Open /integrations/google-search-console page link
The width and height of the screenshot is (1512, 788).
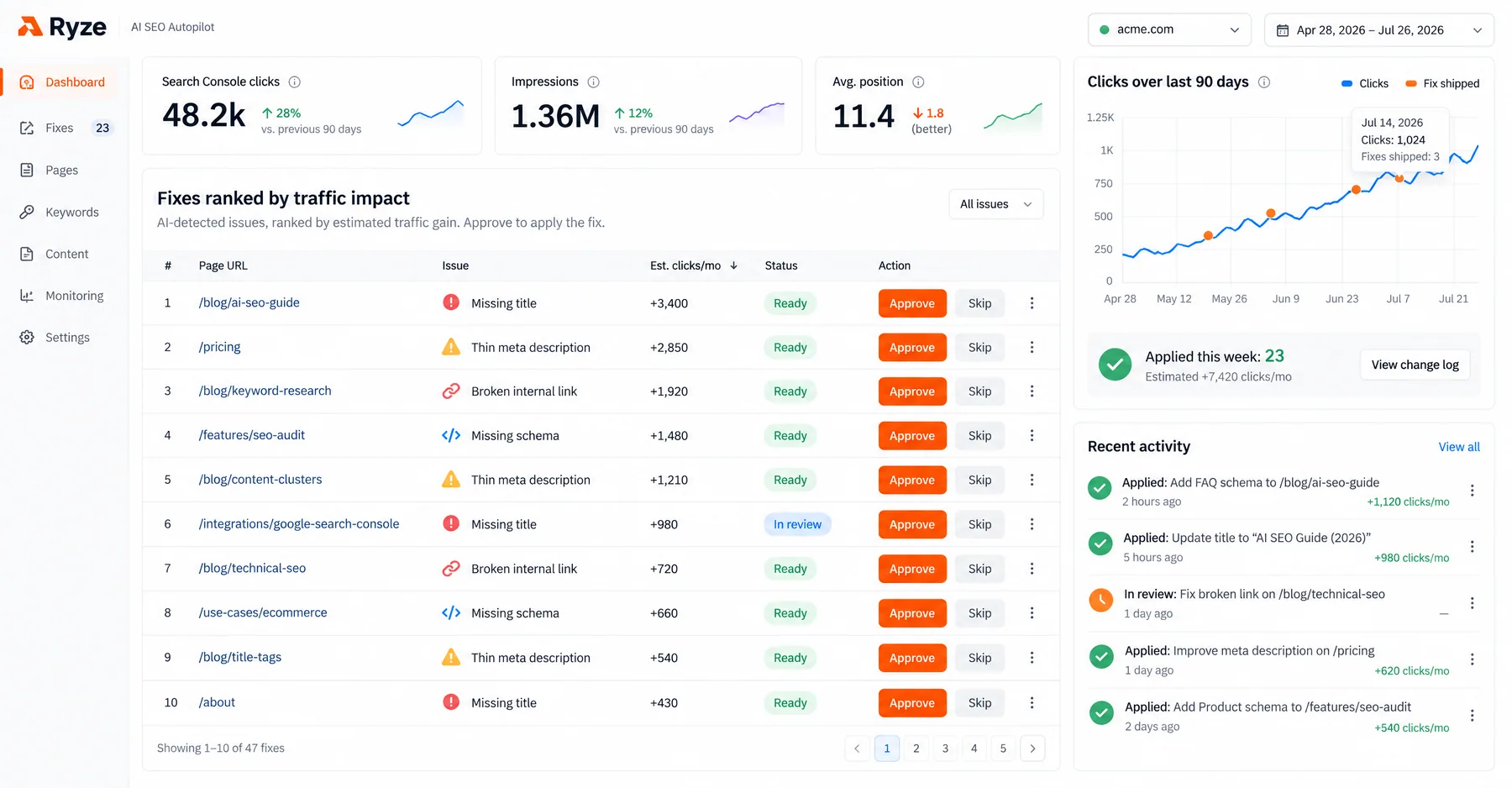tap(299, 524)
